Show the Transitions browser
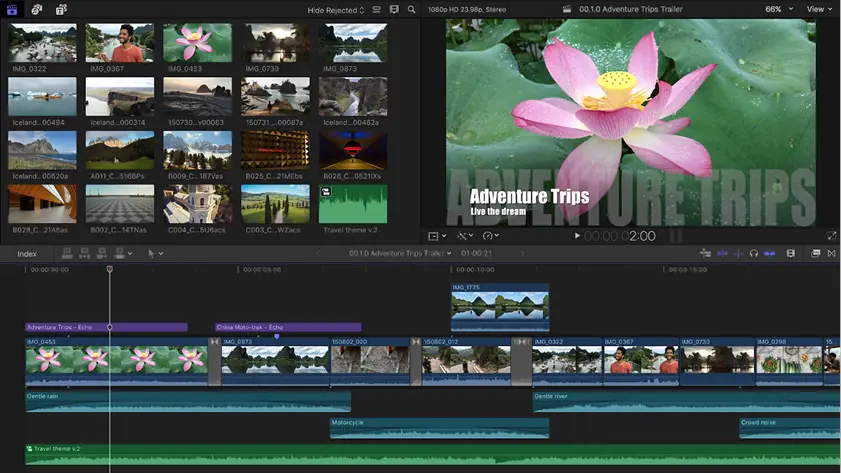The image size is (841, 473). pyautogui.click(x=831, y=253)
